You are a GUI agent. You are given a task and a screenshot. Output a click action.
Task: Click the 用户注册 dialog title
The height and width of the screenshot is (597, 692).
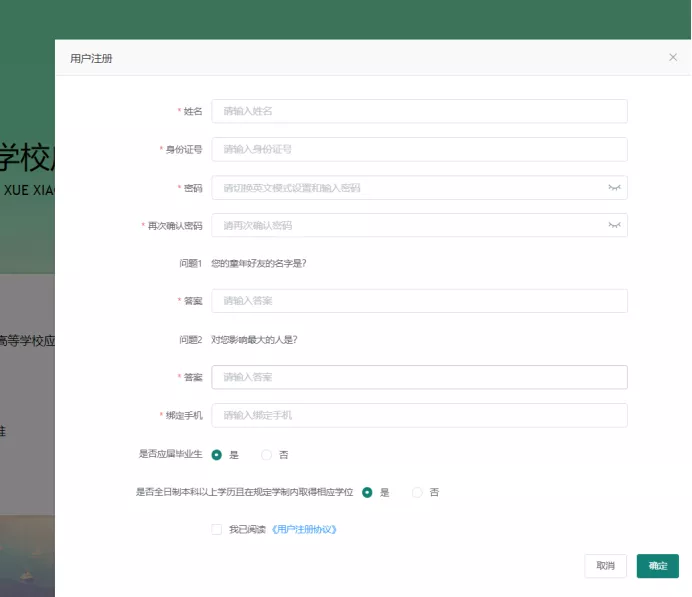(x=91, y=59)
